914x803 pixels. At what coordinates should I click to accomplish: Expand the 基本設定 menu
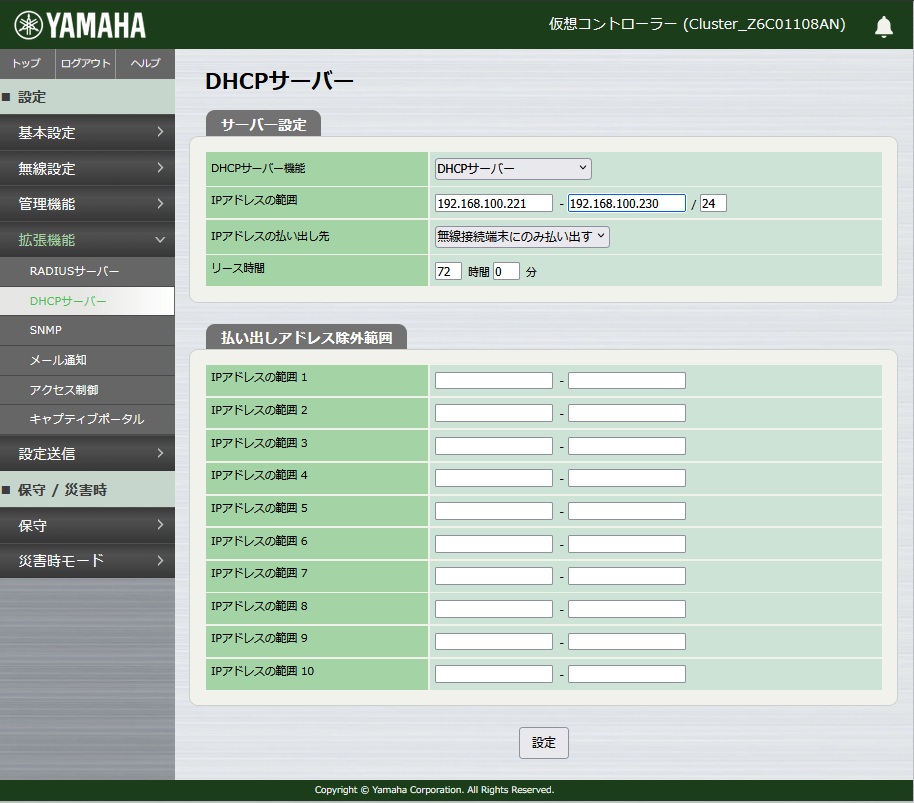[87, 132]
